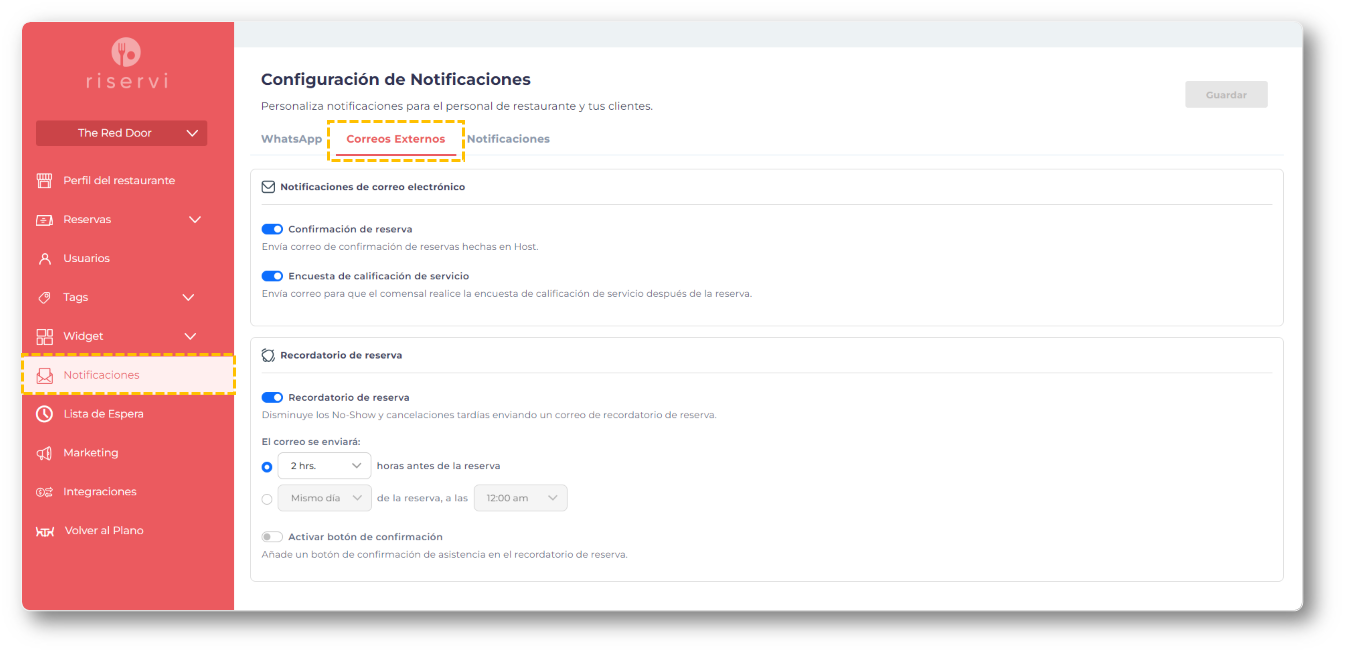The height and width of the screenshot is (653, 1345).
Task: Select the hours-before-reservation radio button
Action: [267, 467]
